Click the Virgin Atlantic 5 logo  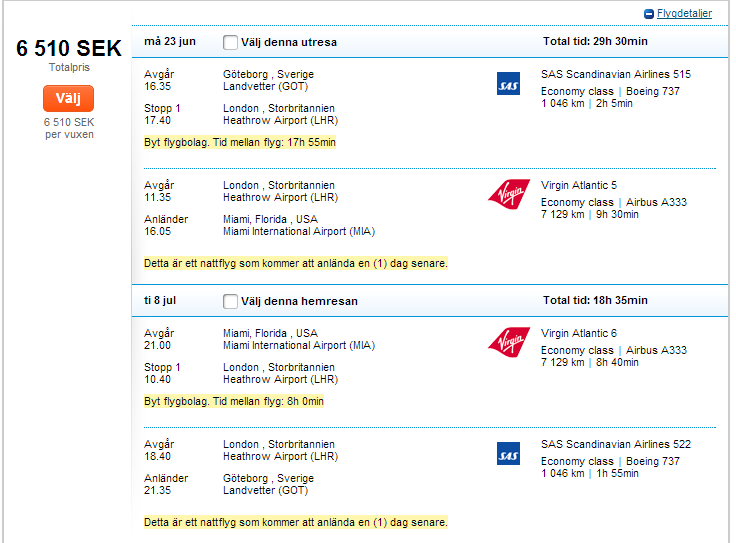(509, 194)
